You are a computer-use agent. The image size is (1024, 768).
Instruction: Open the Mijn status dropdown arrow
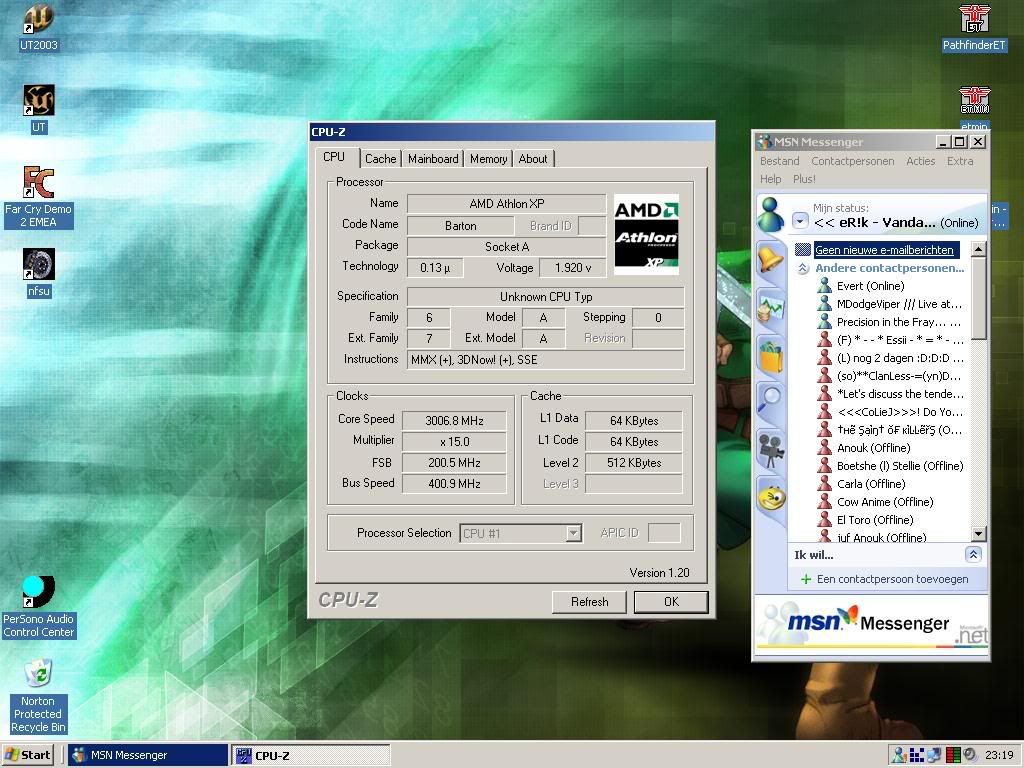coord(801,221)
